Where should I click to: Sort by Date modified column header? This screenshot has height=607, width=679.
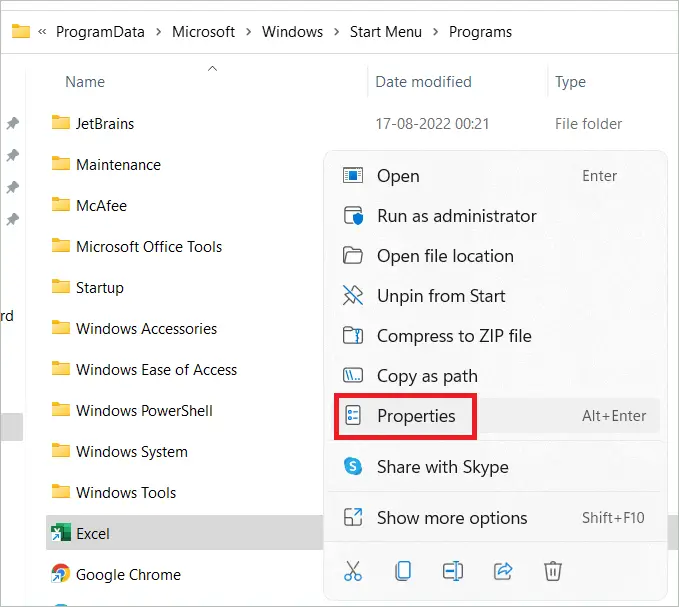tap(423, 82)
